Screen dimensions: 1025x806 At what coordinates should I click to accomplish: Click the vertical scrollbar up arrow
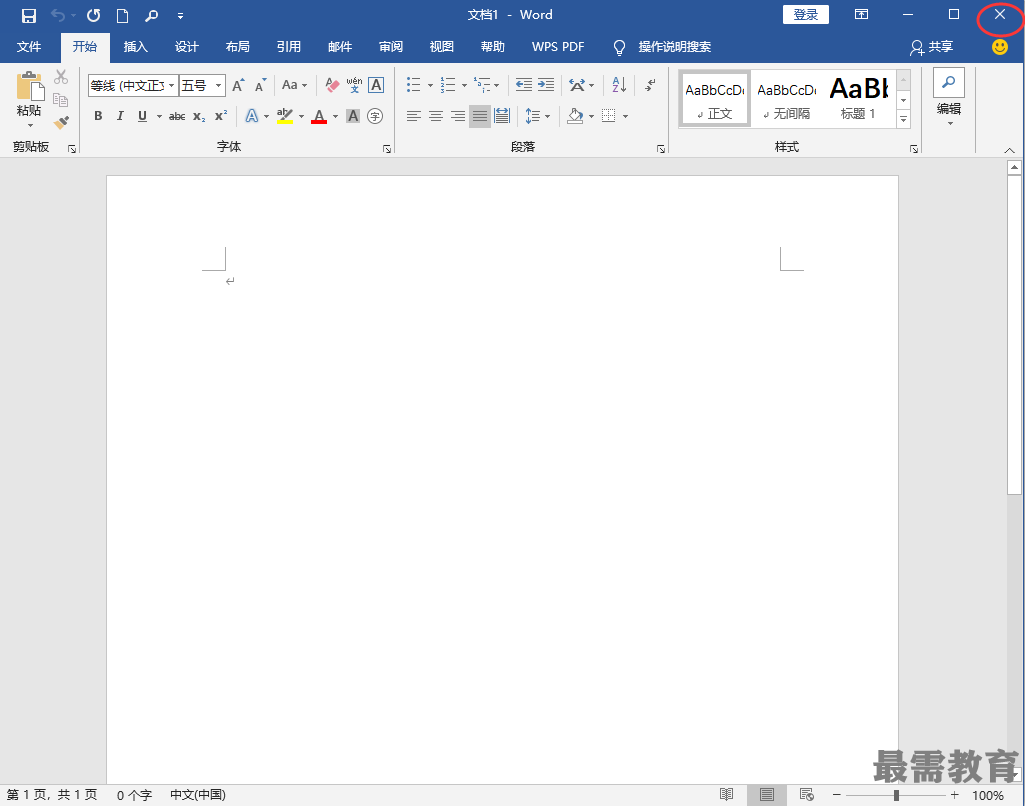pos(1014,167)
